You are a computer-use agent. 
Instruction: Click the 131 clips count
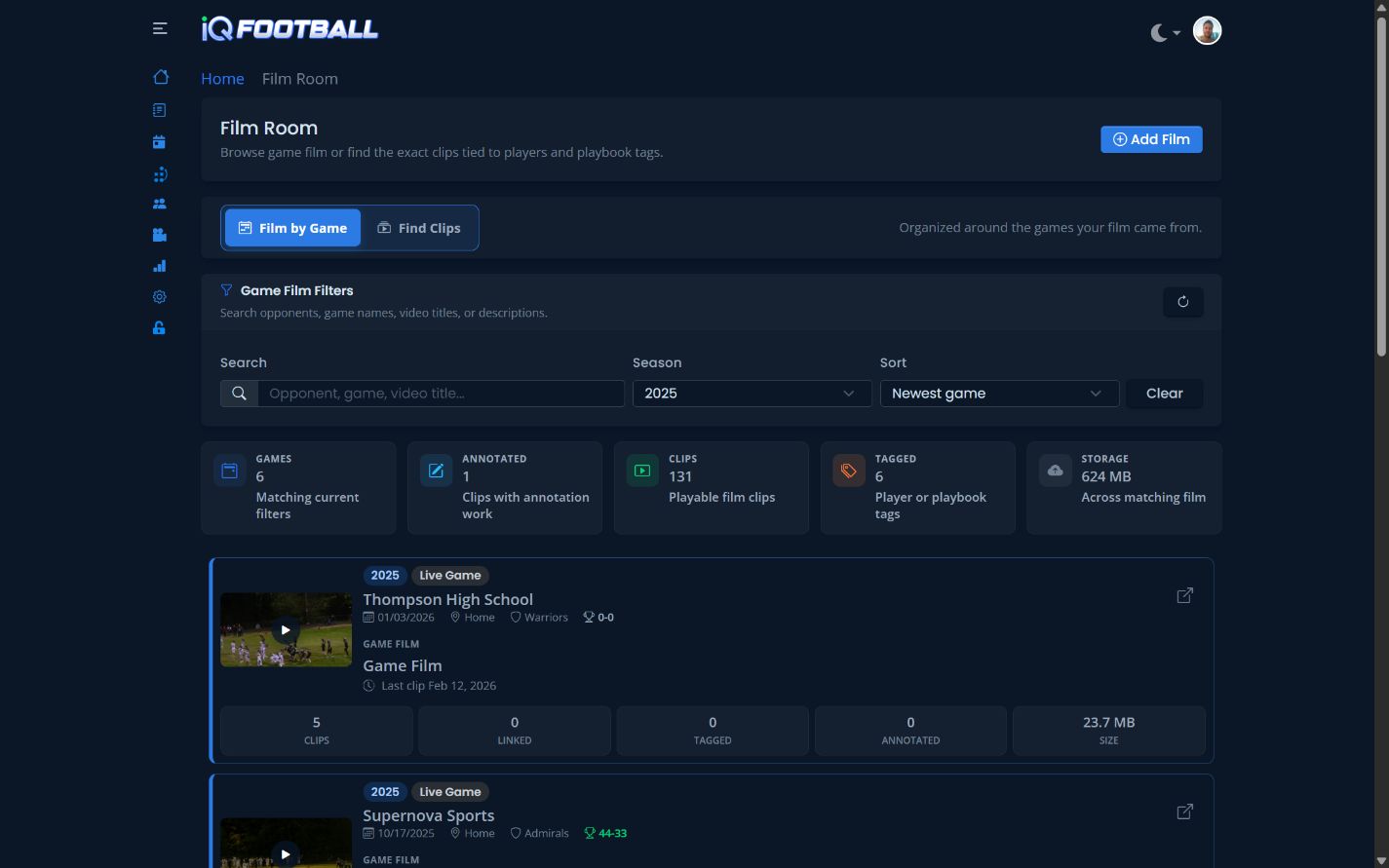coord(680,476)
